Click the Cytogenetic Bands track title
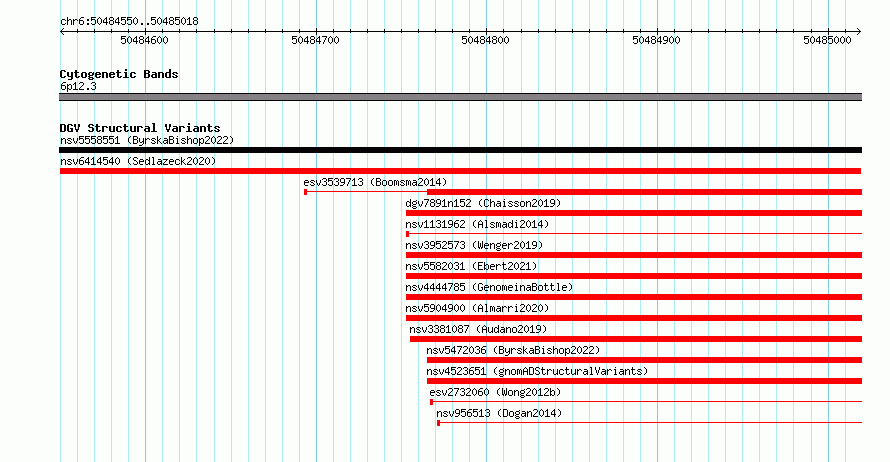The height and width of the screenshot is (462, 890). tap(119, 74)
